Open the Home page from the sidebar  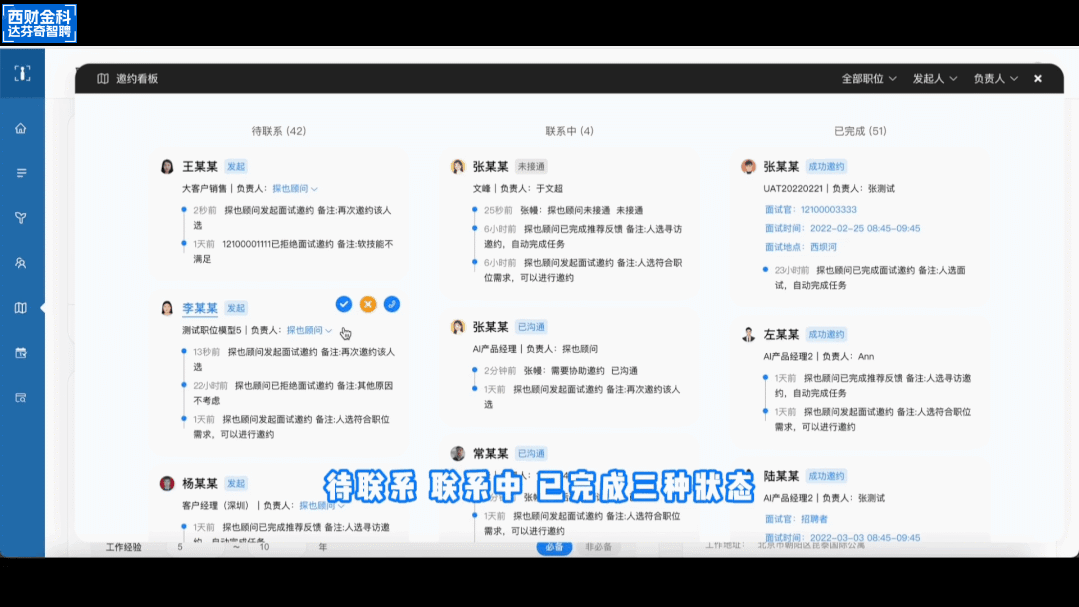pyautogui.click(x=21, y=128)
